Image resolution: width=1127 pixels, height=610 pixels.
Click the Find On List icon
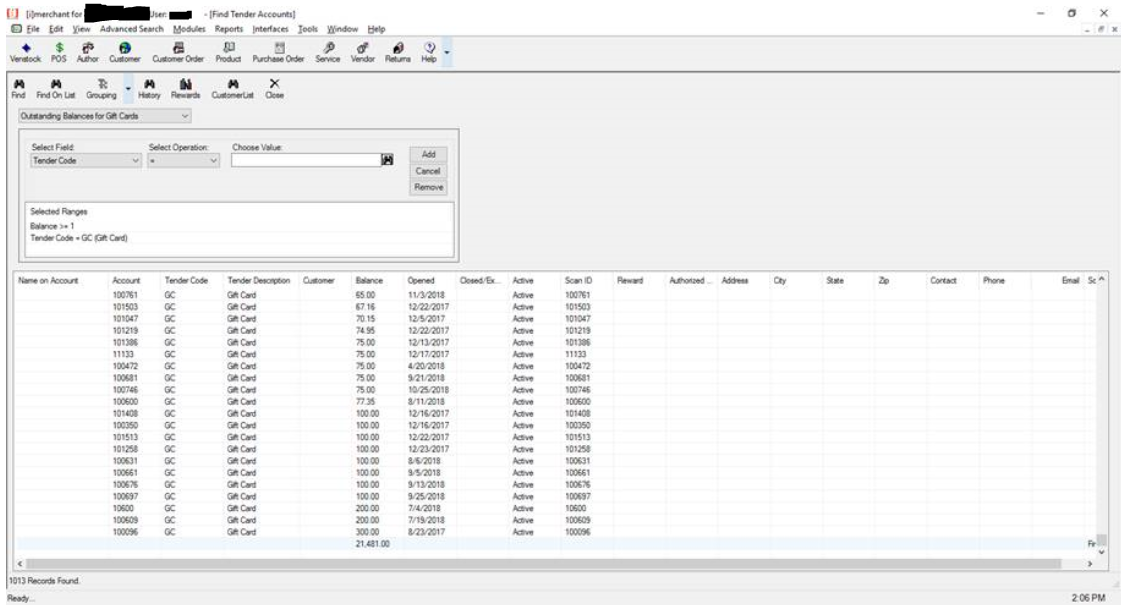(55, 88)
